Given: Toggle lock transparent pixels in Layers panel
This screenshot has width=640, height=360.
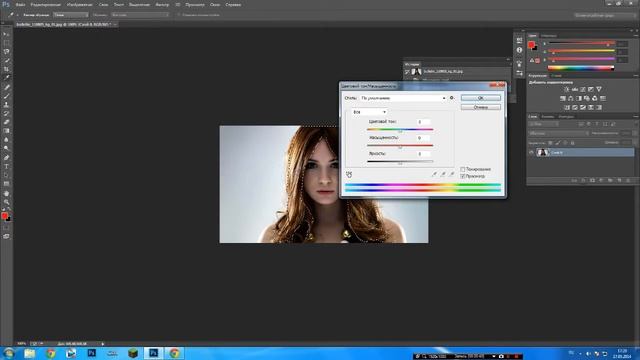Looking at the screenshot, I should pyautogui.click(x=550, y=143).
